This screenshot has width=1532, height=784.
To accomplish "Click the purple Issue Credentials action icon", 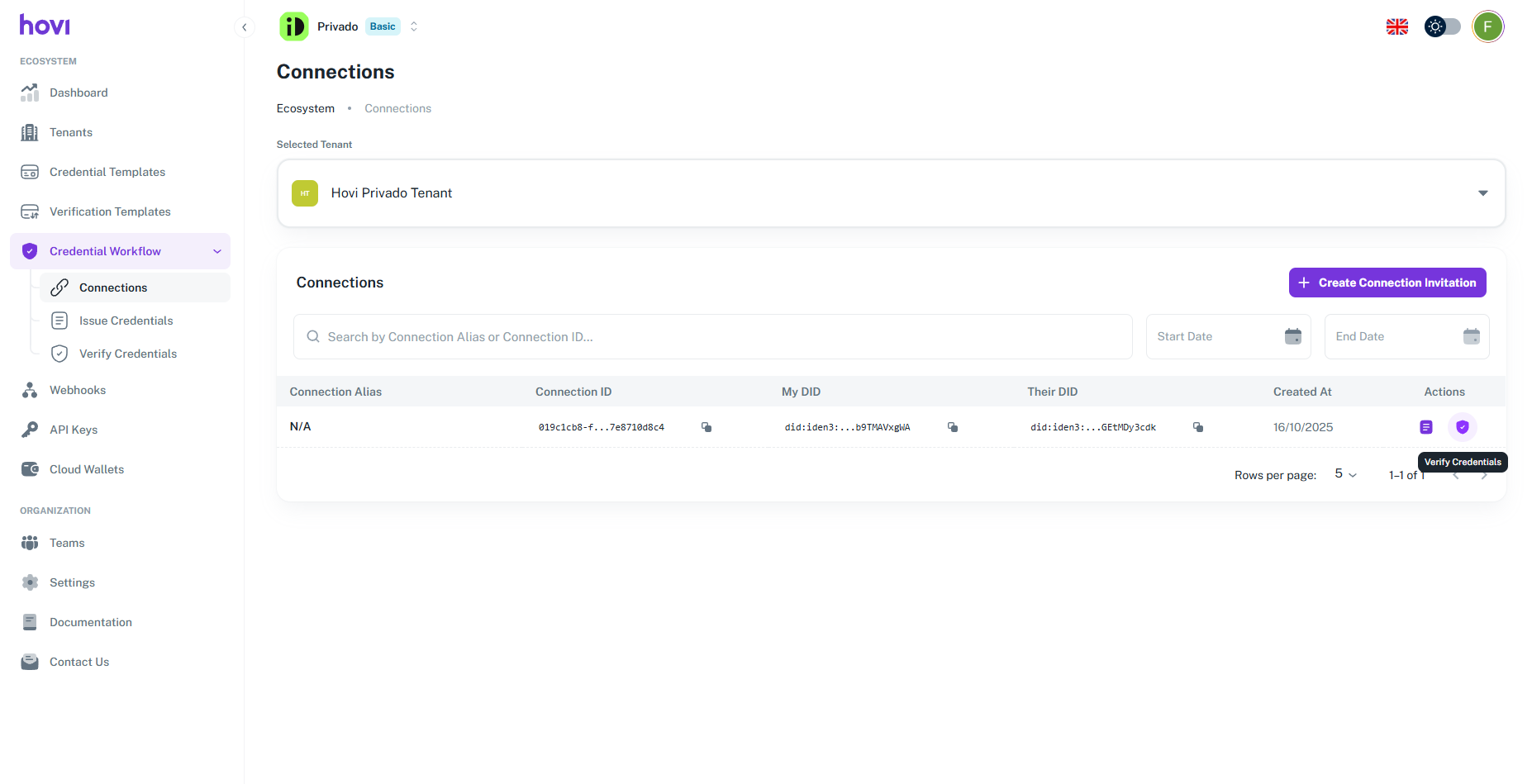I will click(x=1426, y=427).
